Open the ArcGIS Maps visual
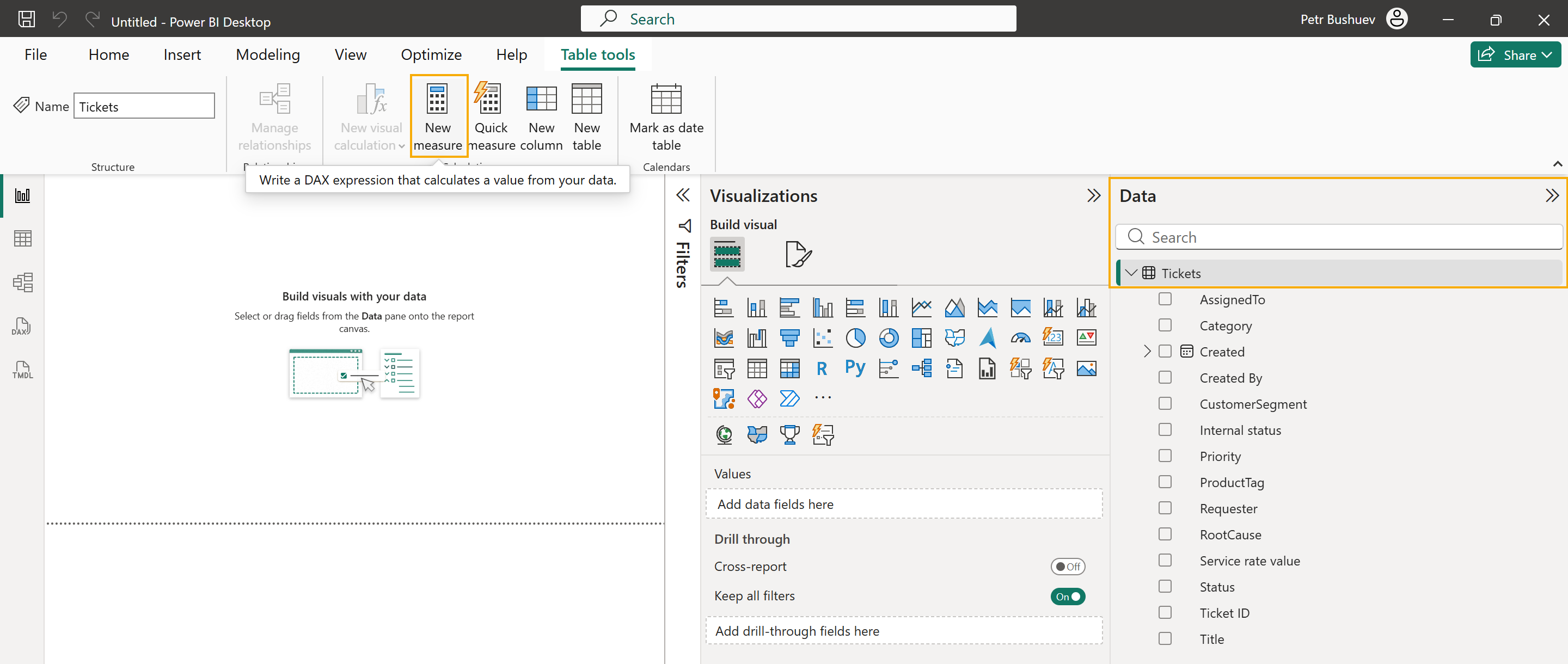Screen dimensions: 1568x664 (723, 398)
